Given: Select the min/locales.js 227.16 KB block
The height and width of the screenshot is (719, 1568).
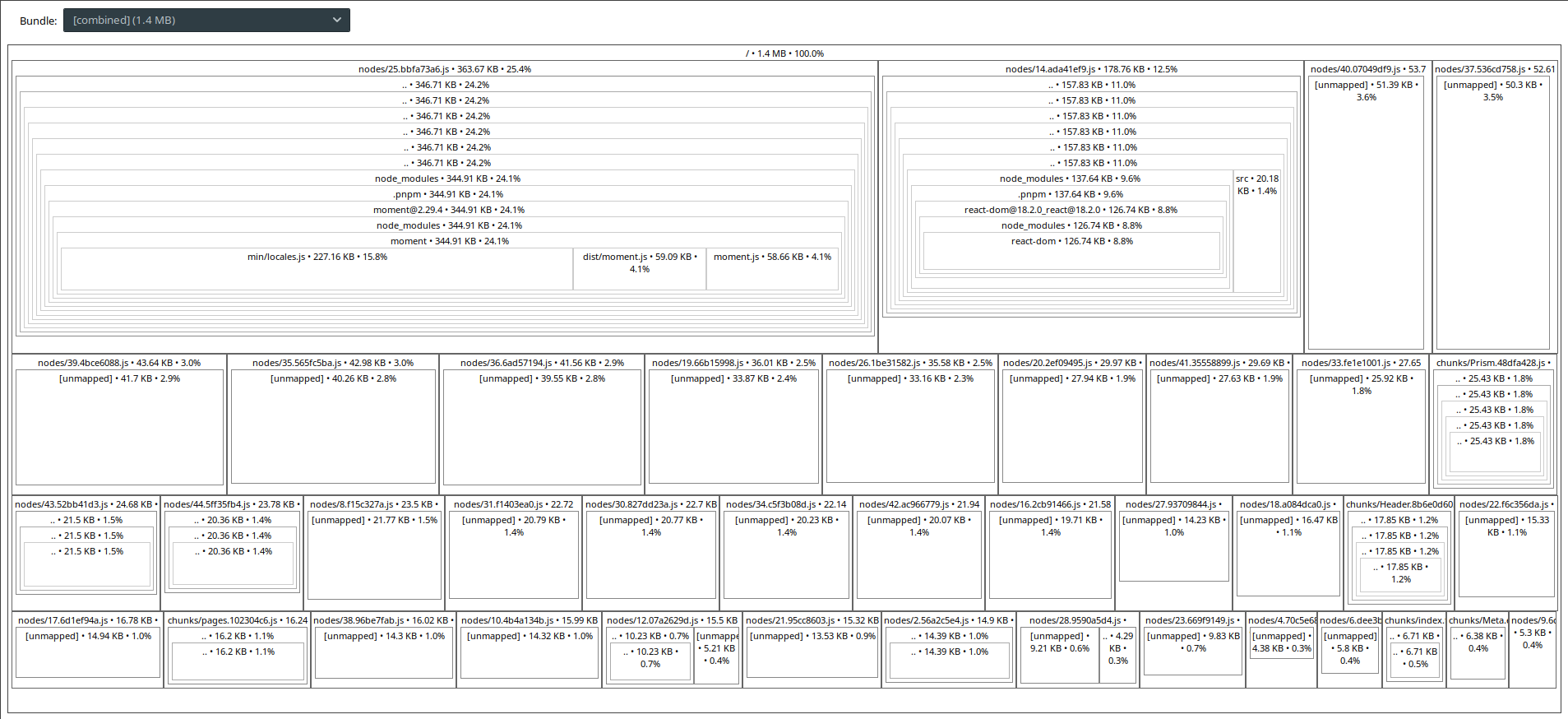Looking at the screenshot, I should [317, 270].
